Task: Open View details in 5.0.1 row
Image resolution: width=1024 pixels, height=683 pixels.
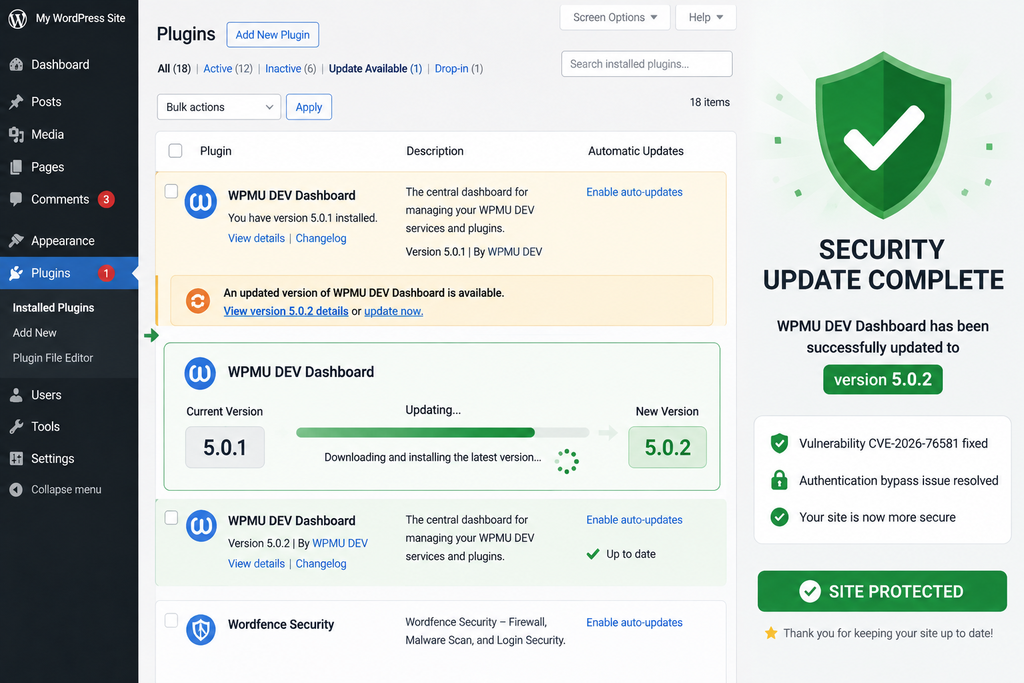Action: (256, 238)
